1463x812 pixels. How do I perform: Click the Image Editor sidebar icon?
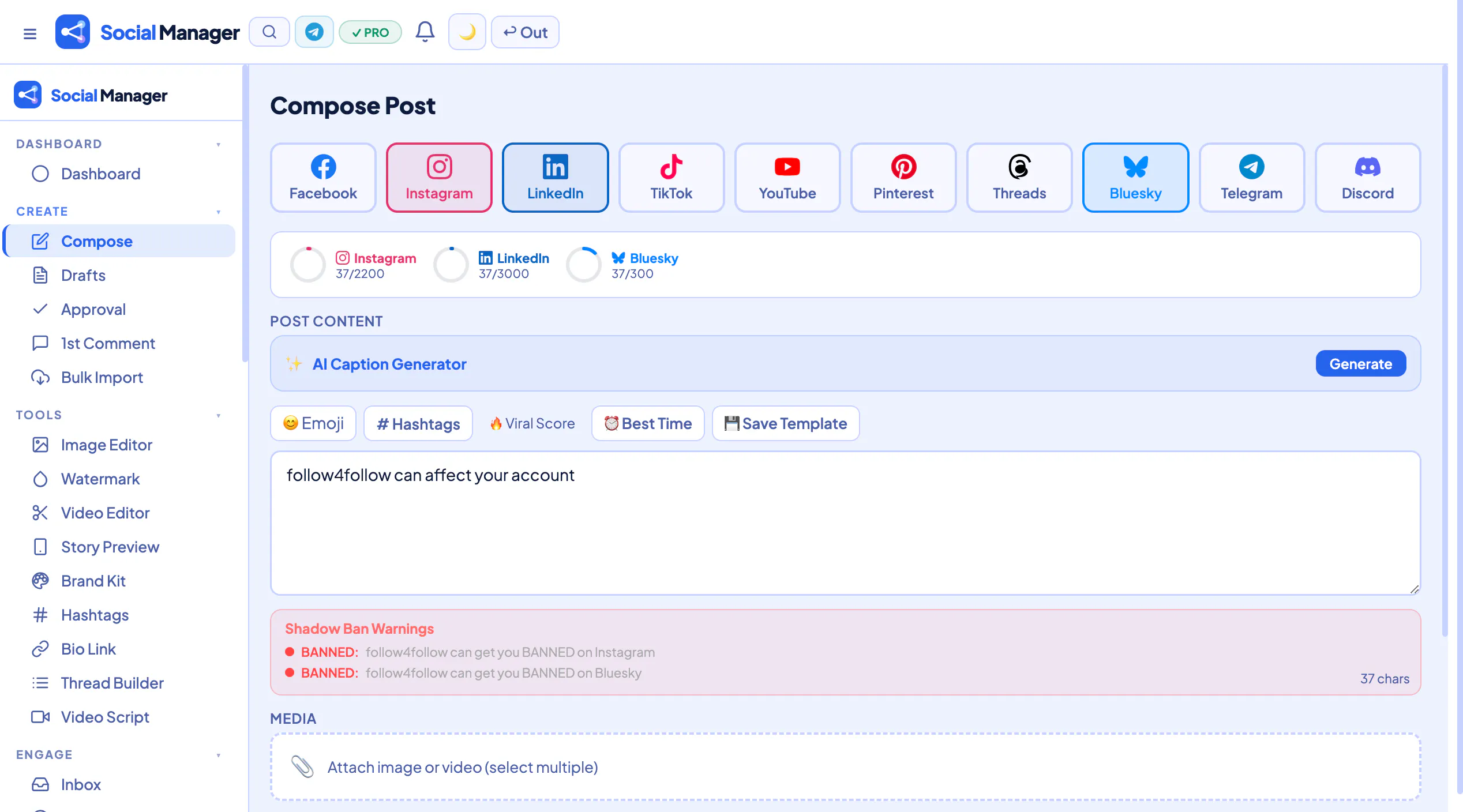point(40,445)
